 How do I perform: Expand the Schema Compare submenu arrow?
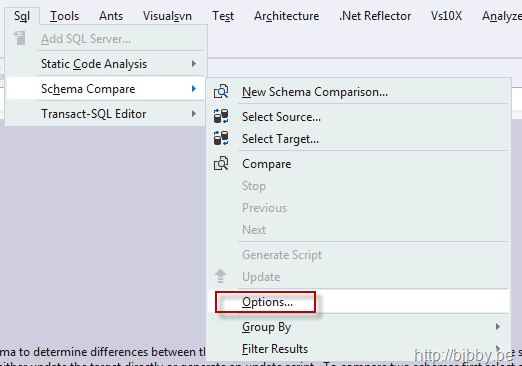tap(194, 89)
